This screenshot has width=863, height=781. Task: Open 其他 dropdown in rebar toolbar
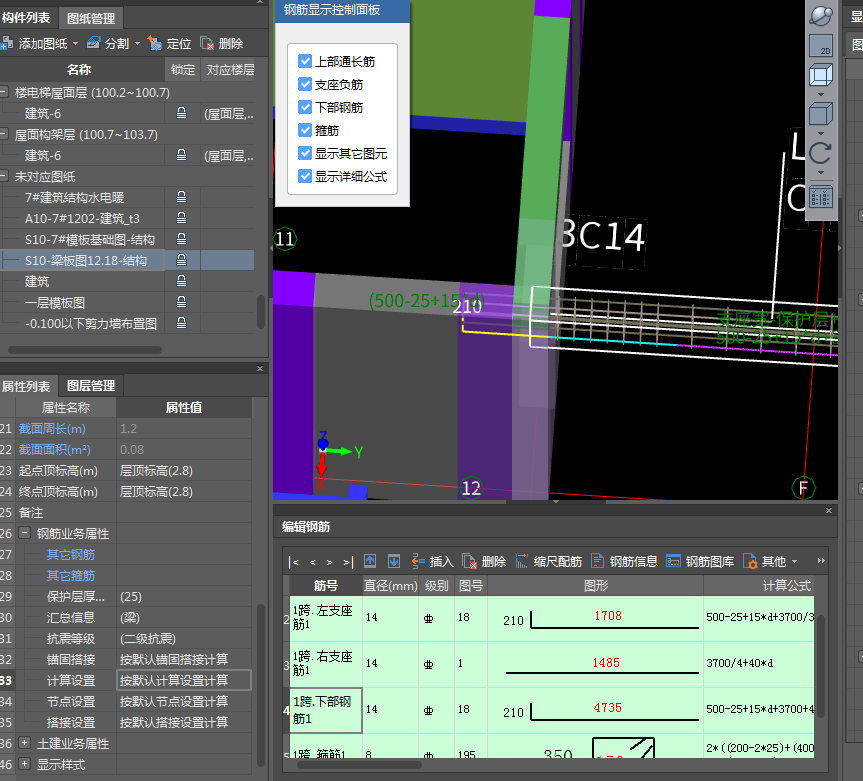tap(794, 561)
